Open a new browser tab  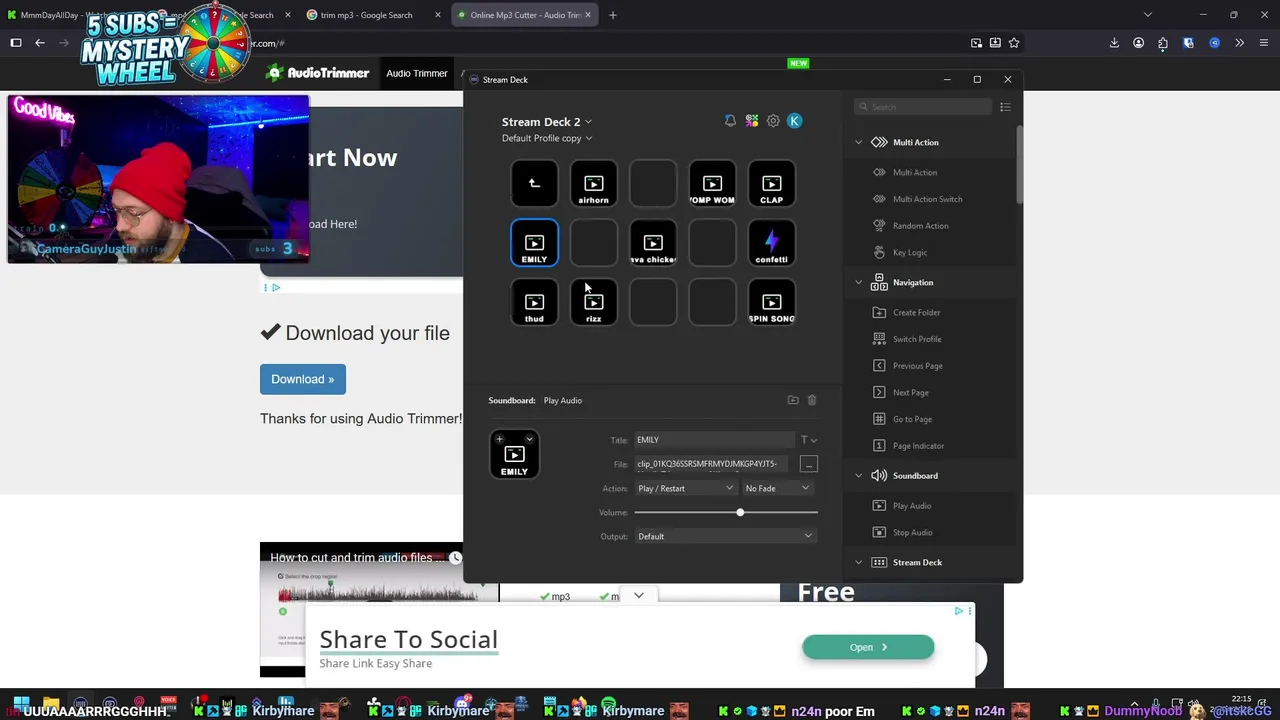[x=613, y=15]
